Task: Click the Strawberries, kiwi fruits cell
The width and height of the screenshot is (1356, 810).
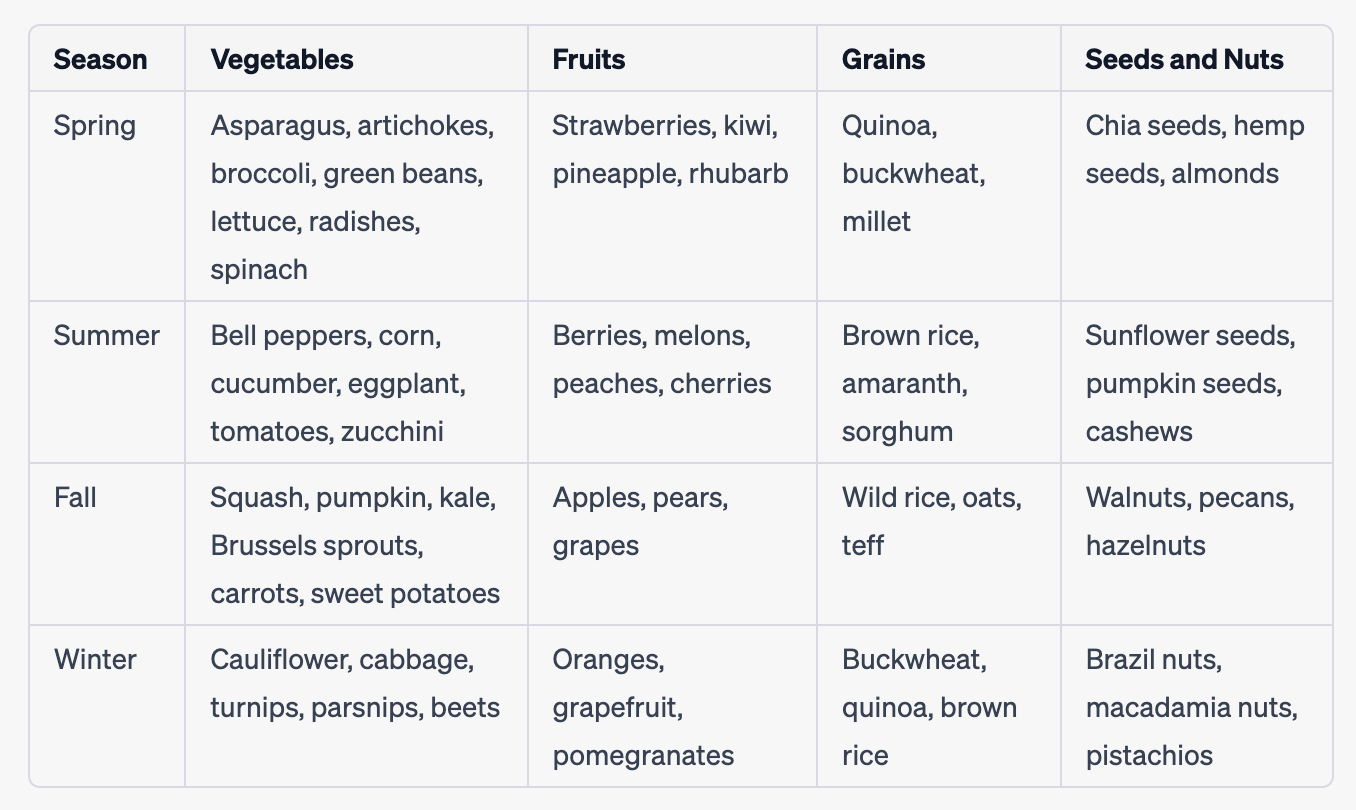Action: (x=670, y=150)
